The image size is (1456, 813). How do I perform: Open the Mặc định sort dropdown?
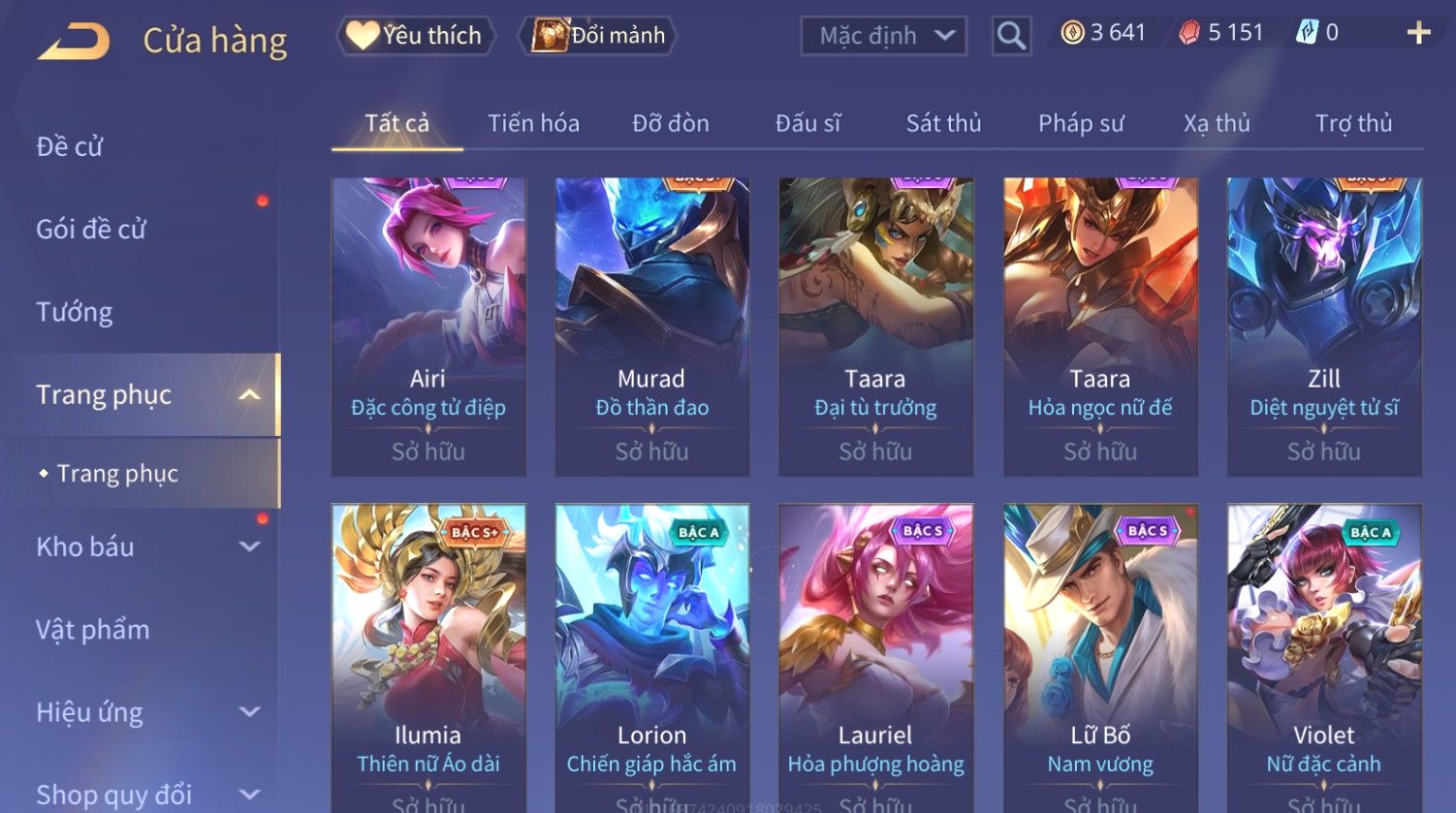(x=884, y=37)
